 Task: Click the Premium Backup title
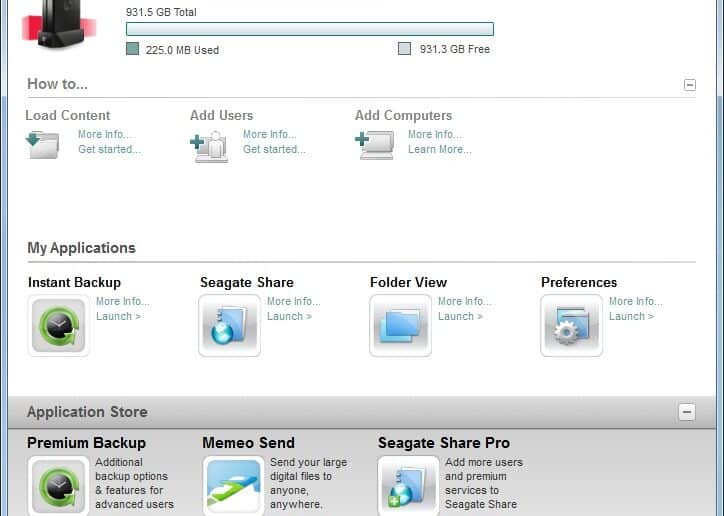pos(86,443)
